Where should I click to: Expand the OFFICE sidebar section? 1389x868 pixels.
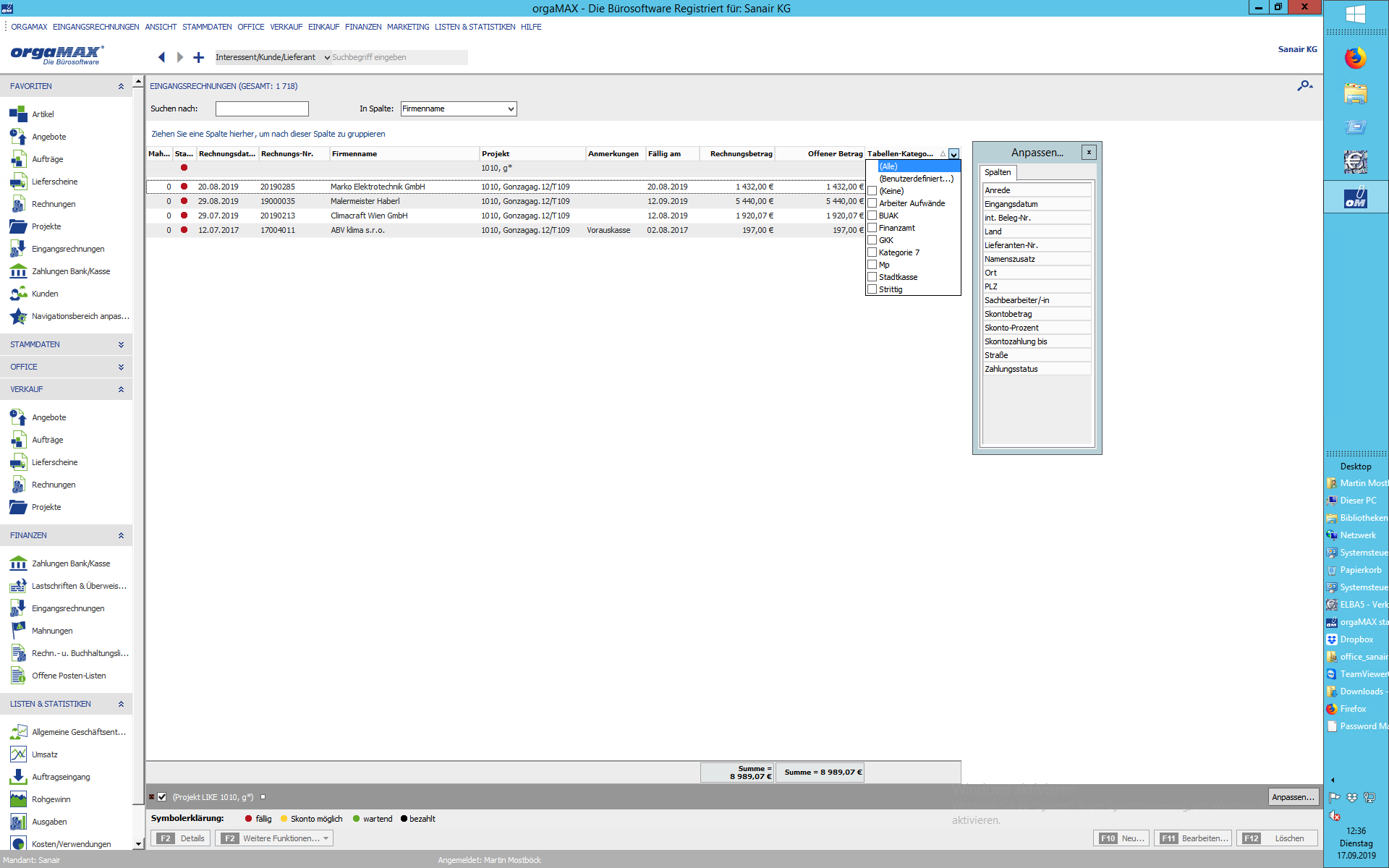(x=121, y=367)
